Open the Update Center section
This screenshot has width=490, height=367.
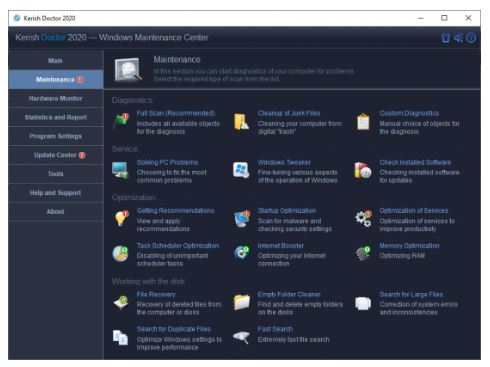(56, 155)
